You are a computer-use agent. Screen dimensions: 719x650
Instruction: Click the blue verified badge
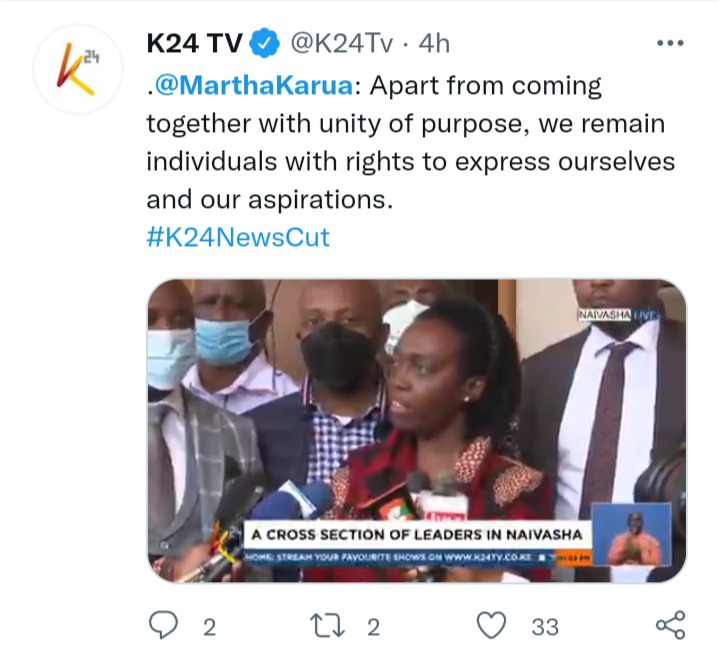tap(264, 43)
